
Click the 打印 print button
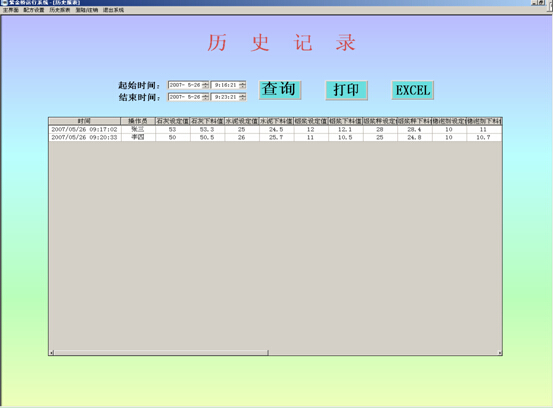click(346, 90)
